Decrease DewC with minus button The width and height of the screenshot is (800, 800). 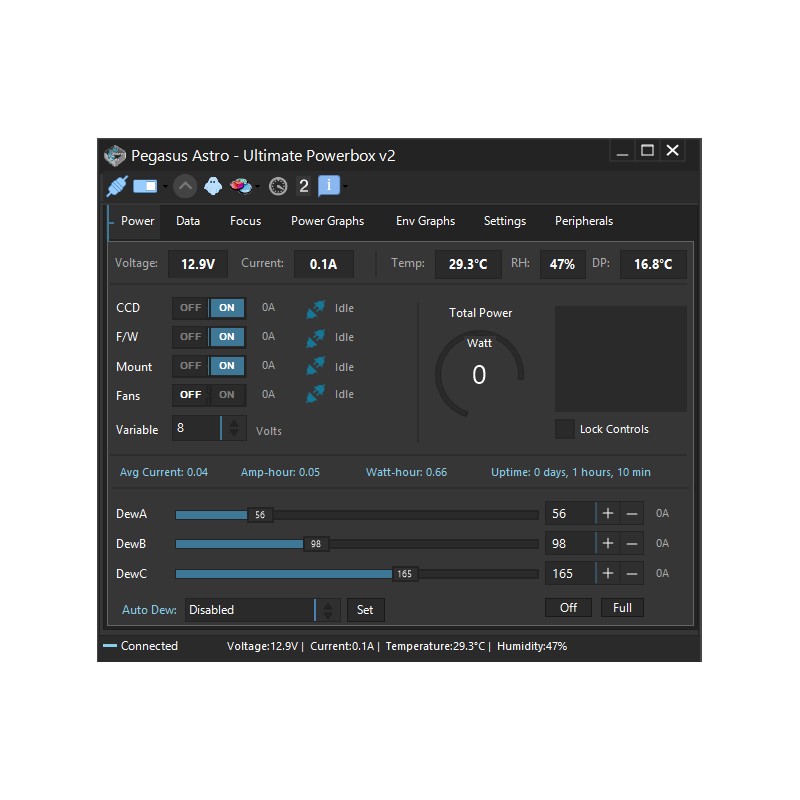(632, 573)
